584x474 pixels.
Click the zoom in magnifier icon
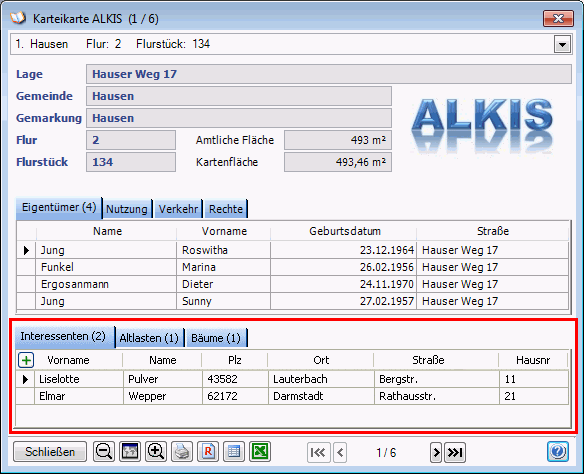156,452
